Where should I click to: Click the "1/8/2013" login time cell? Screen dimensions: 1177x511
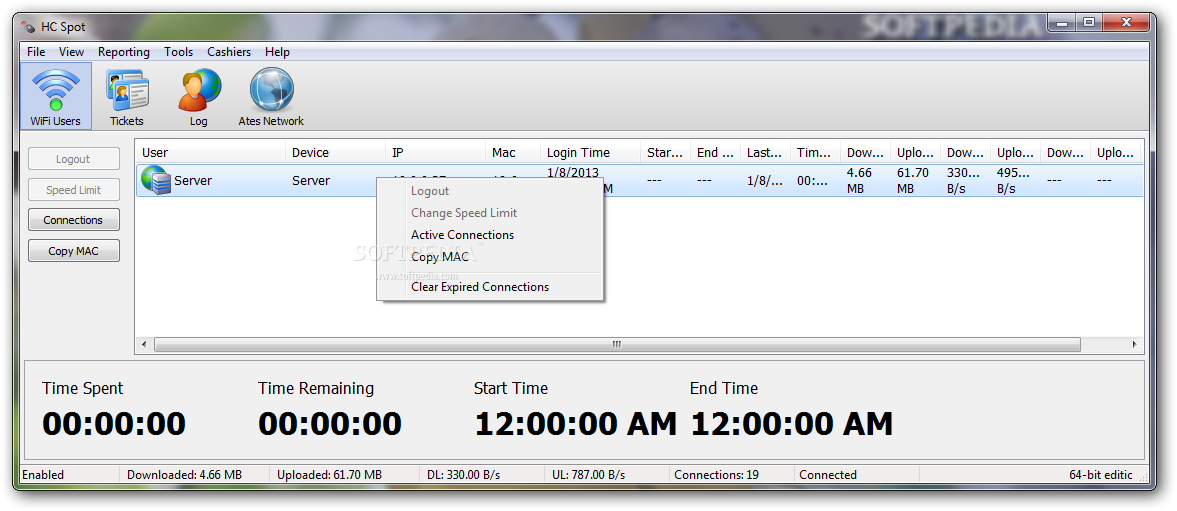pyautogui.click(x=573, y=173)
